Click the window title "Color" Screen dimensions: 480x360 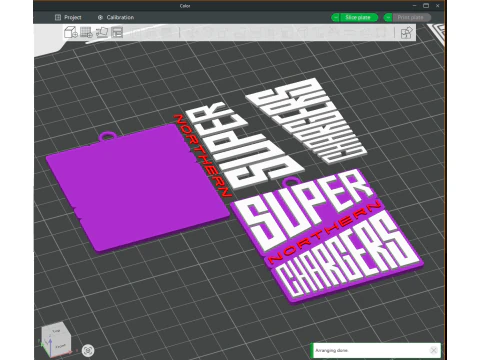[185, 6]
